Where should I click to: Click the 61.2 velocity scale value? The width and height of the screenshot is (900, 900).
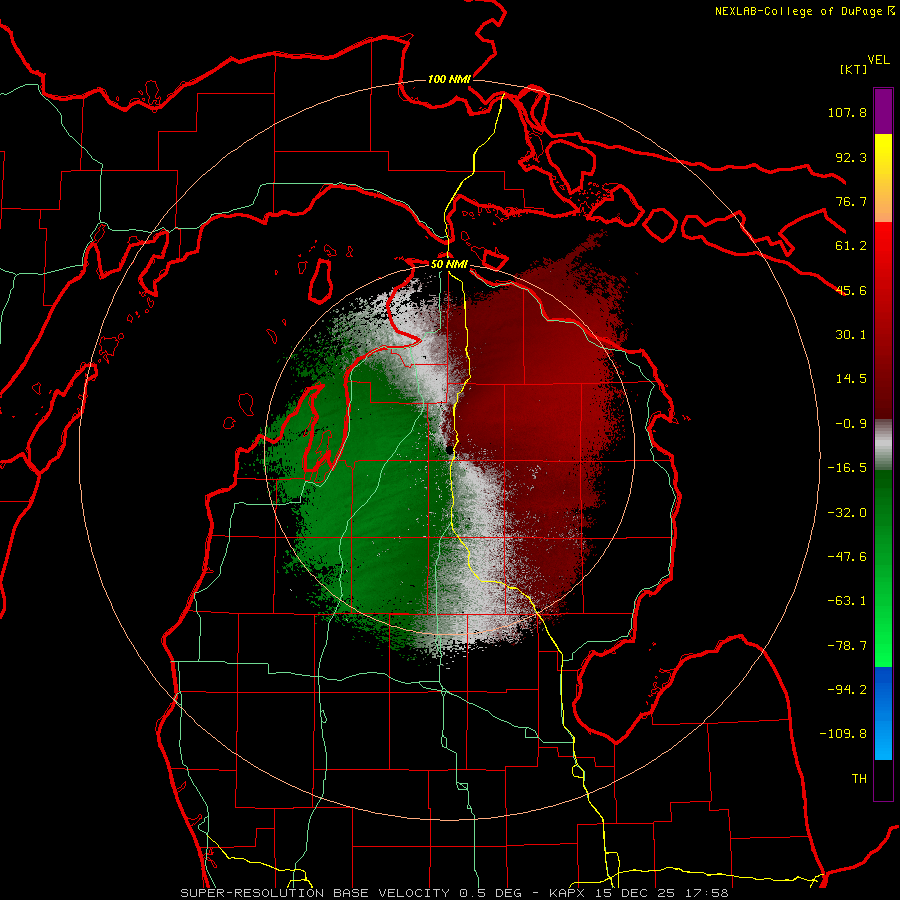coord(851,246)
